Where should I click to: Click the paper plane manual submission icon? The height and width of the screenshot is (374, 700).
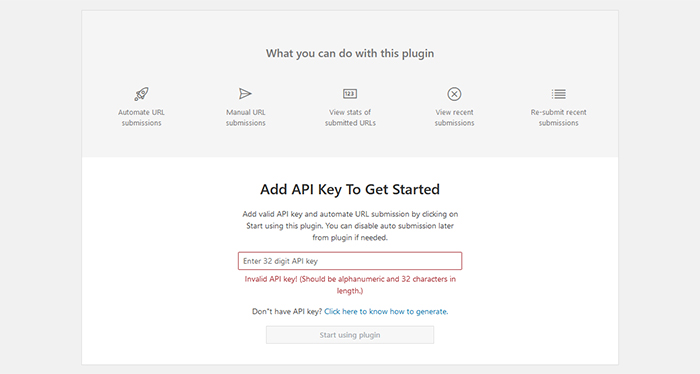pyautogui.click(x=245, y=94)
